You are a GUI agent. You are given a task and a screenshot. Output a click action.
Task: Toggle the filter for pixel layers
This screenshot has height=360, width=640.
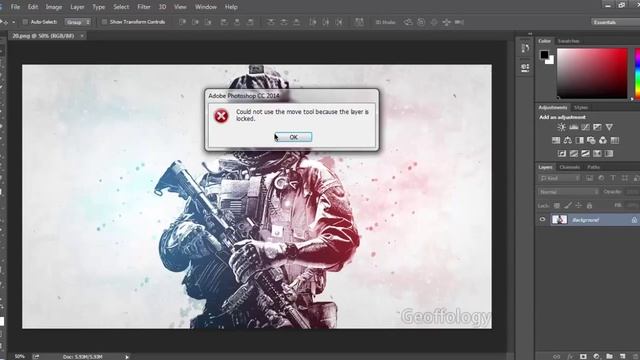[x=589, y=178]
